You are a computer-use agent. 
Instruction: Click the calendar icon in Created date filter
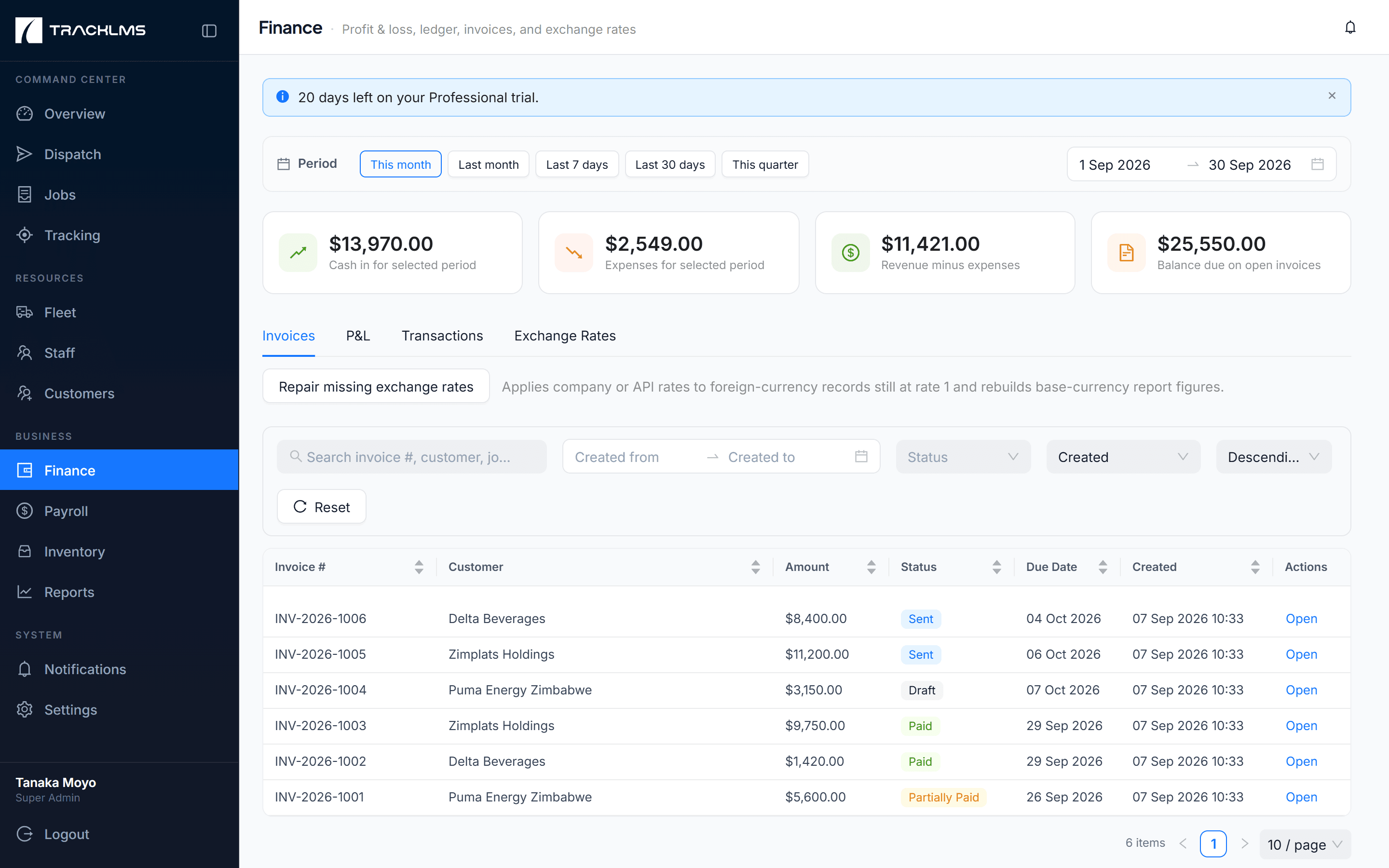[861, 456]
